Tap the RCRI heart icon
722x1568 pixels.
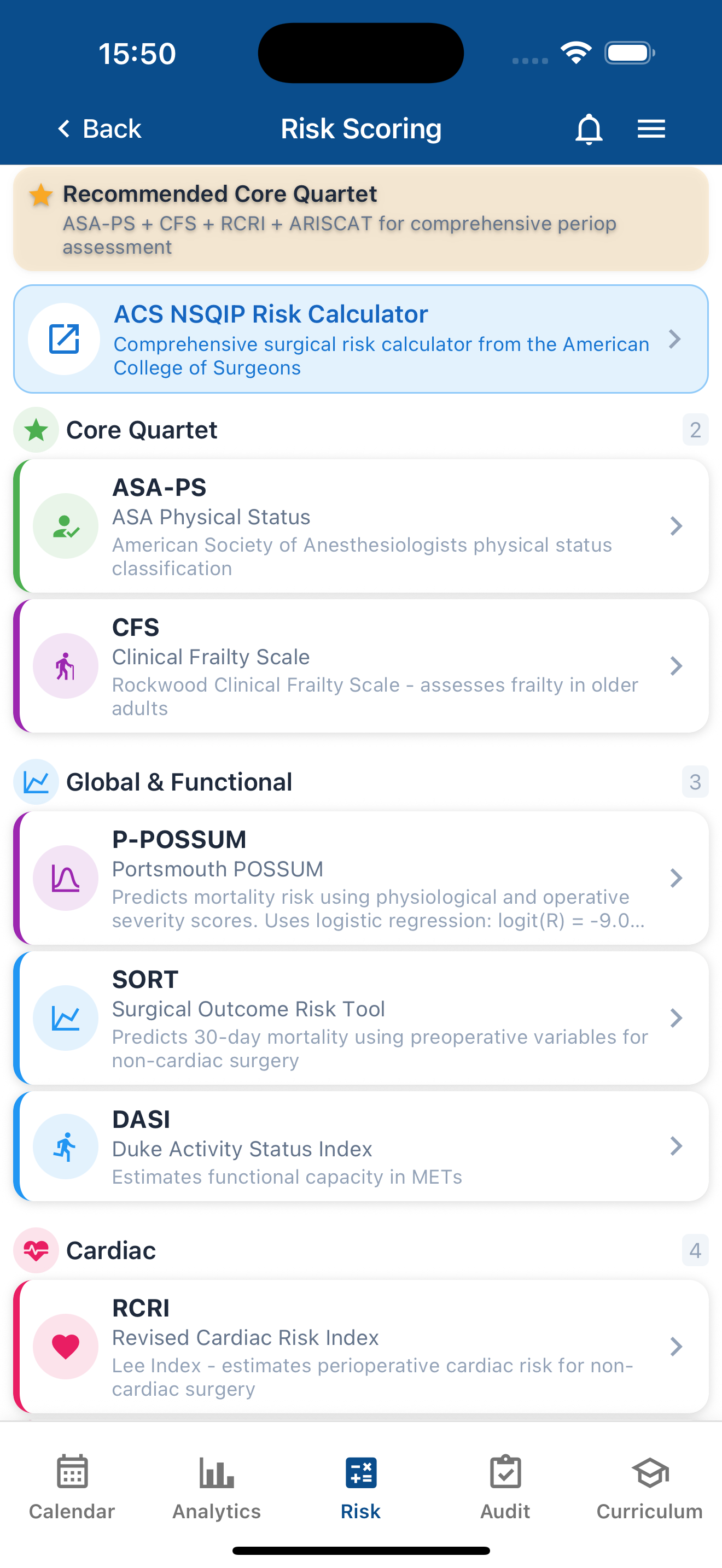click(65, 1347)
